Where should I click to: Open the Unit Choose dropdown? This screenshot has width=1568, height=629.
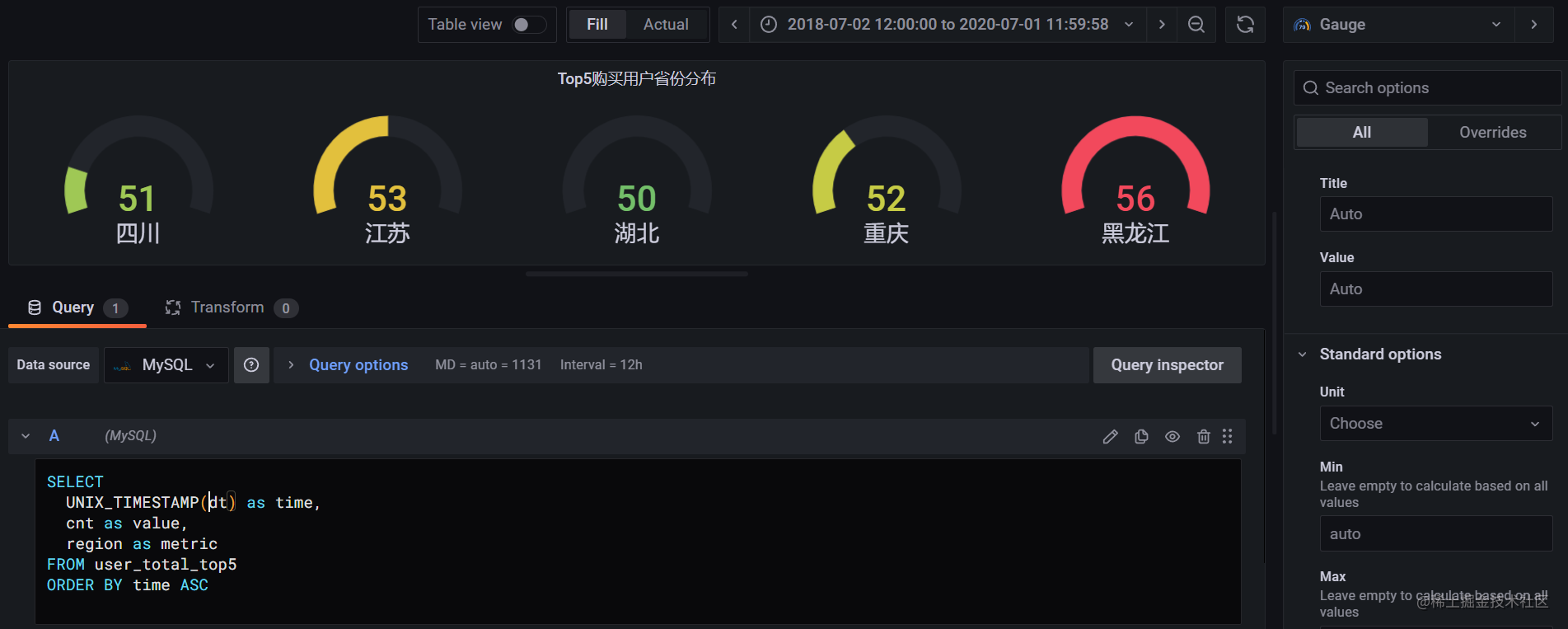(x=1436, y=424)
